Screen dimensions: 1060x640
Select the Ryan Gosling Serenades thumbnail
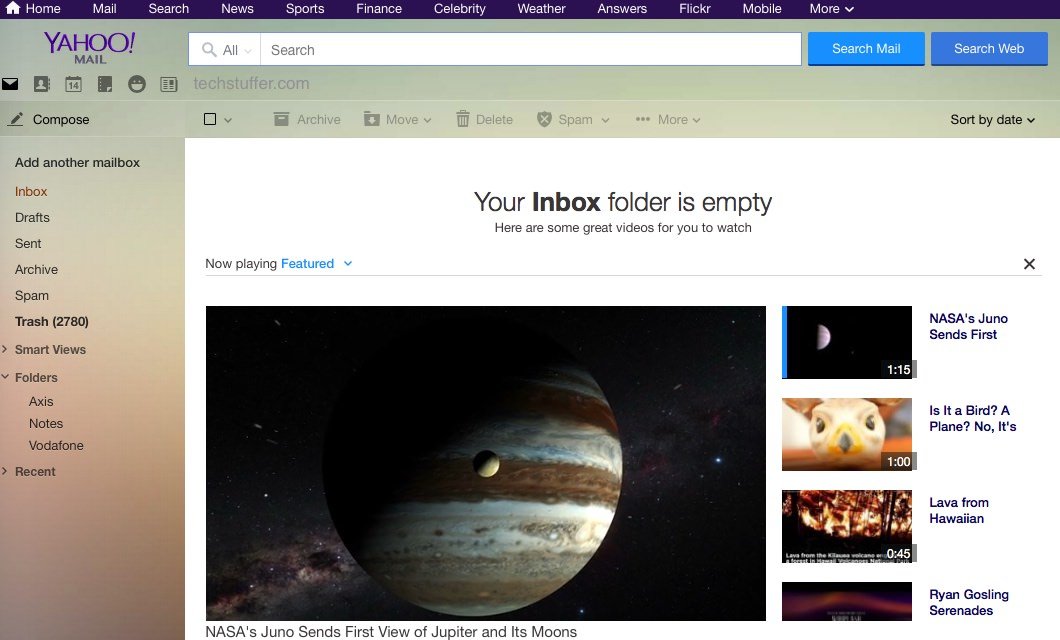(847, 601)
